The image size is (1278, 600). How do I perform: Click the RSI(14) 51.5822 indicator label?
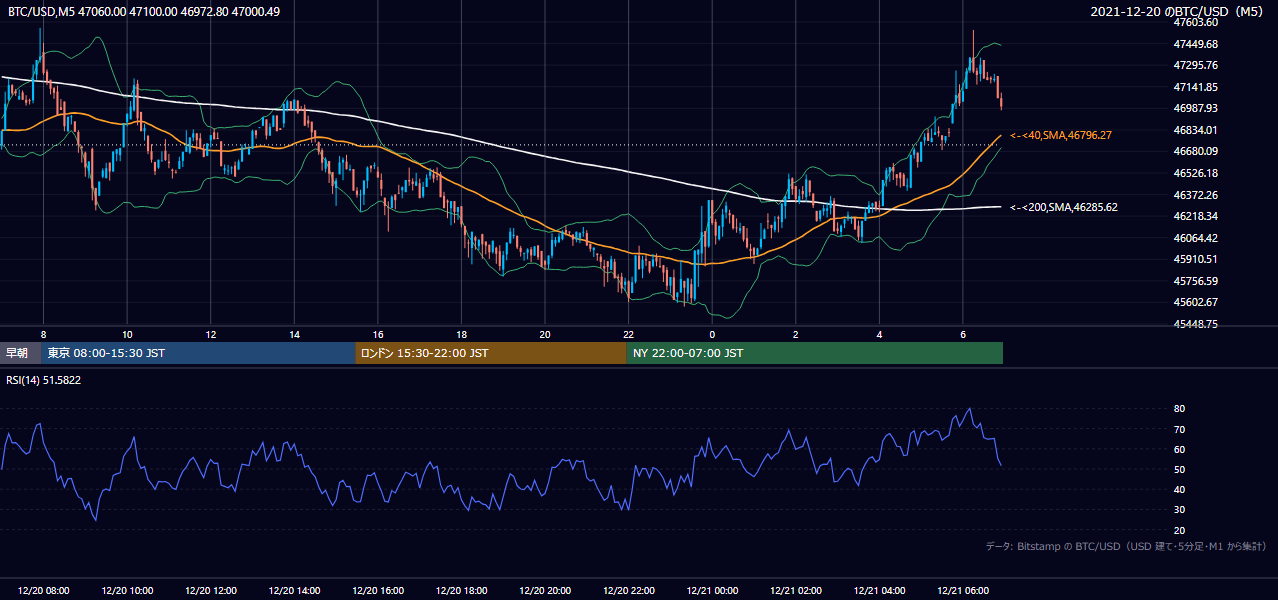tap(44, 380)
